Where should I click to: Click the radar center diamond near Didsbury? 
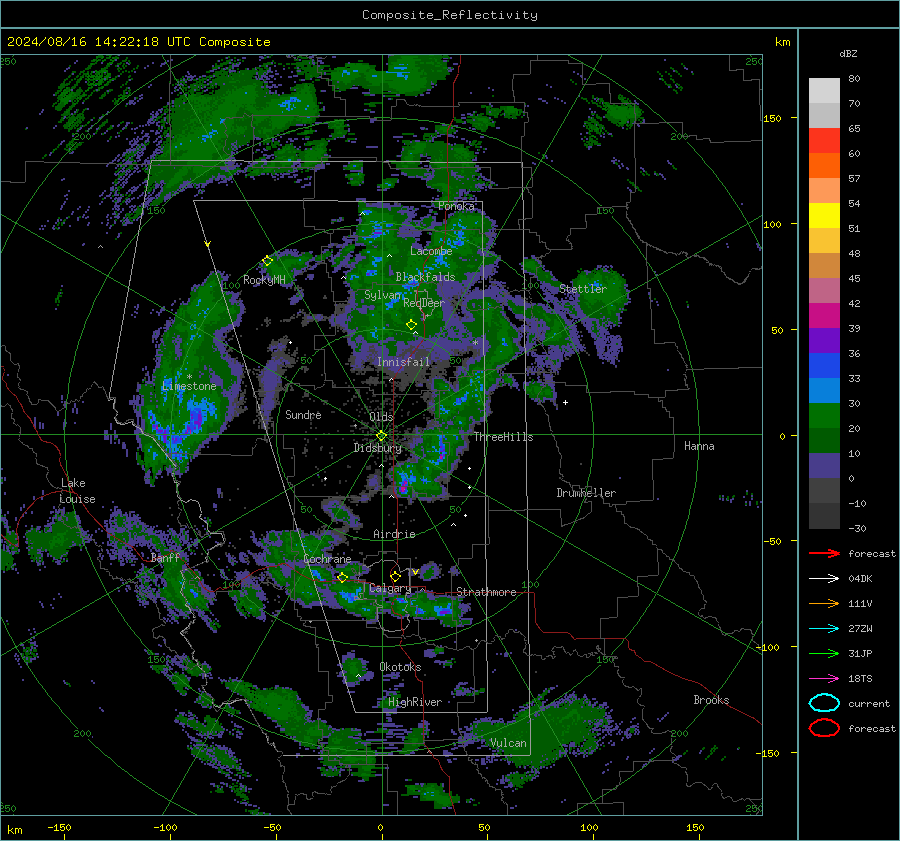[x=381, y=436]
